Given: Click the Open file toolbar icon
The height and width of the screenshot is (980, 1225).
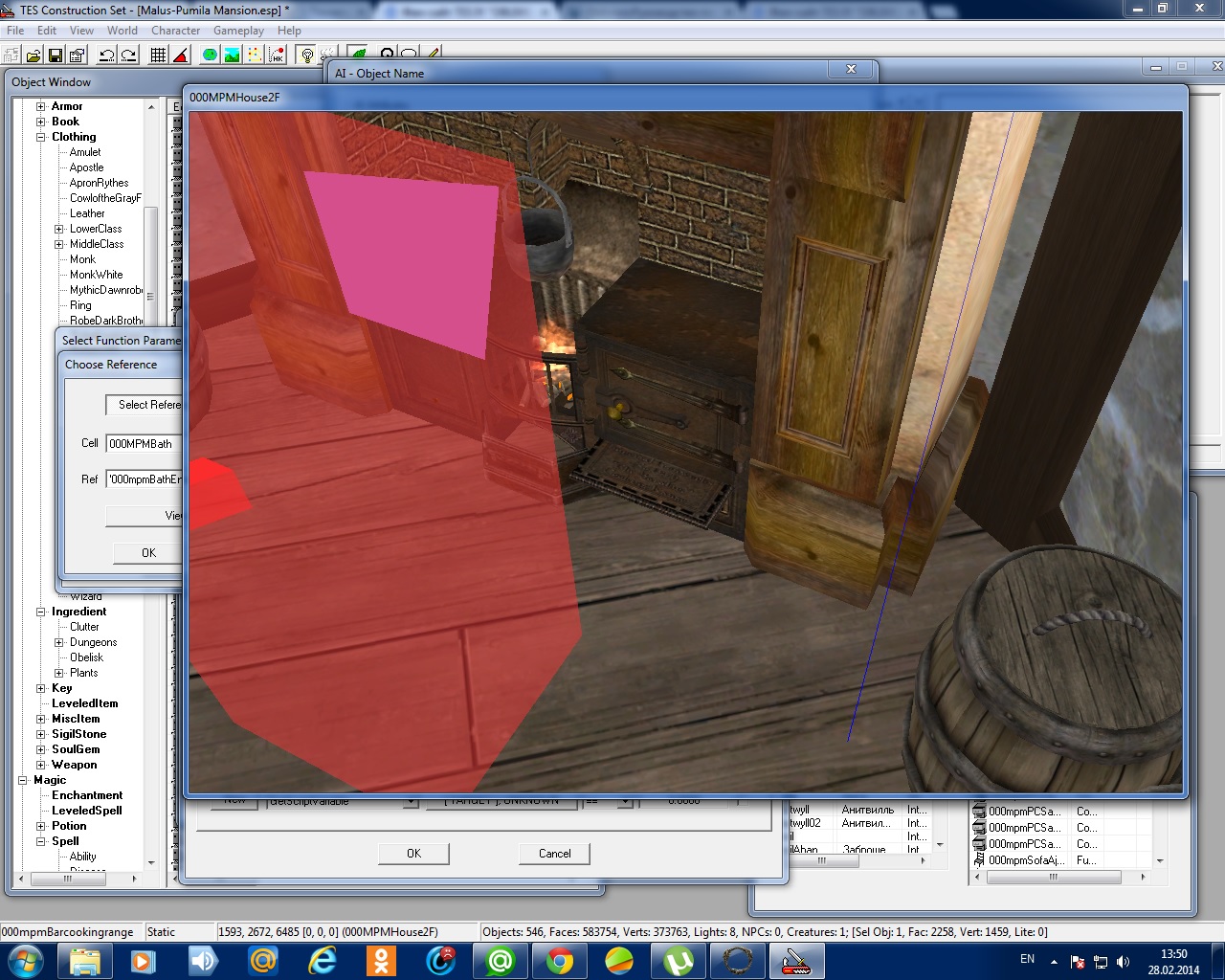Looking at the screenshot, I should coord(33,55).
